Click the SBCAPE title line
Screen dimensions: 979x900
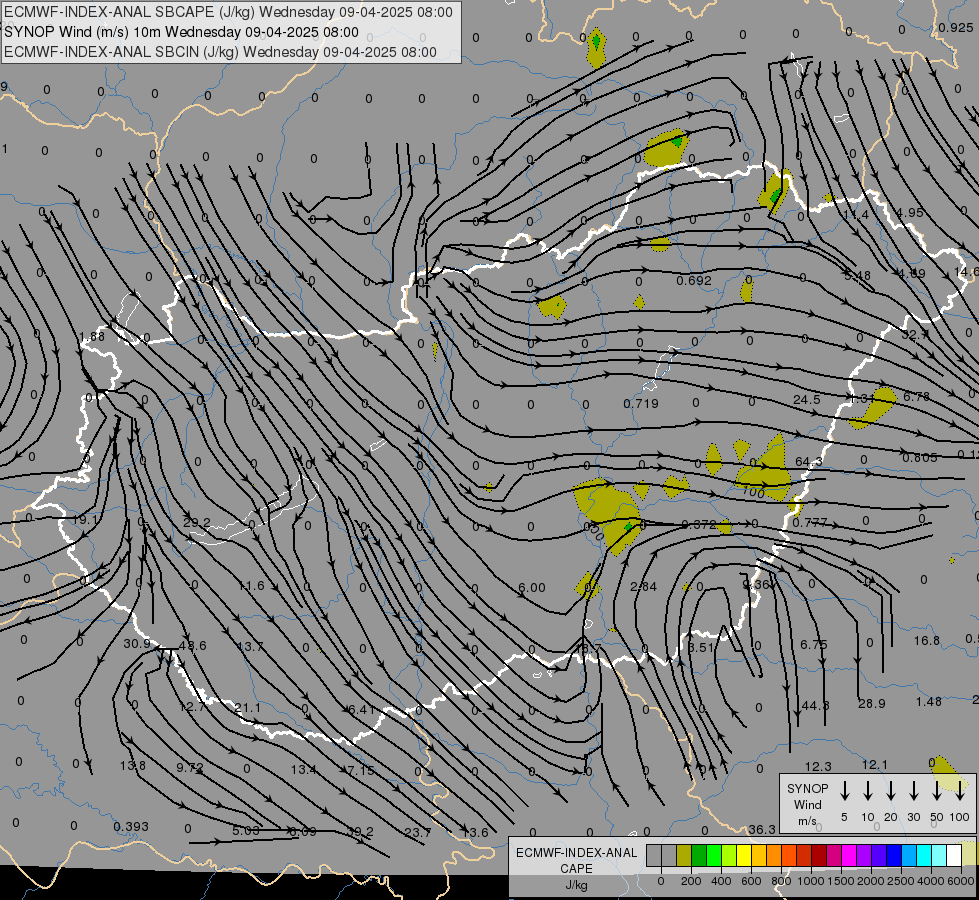[x=228, y=12]
